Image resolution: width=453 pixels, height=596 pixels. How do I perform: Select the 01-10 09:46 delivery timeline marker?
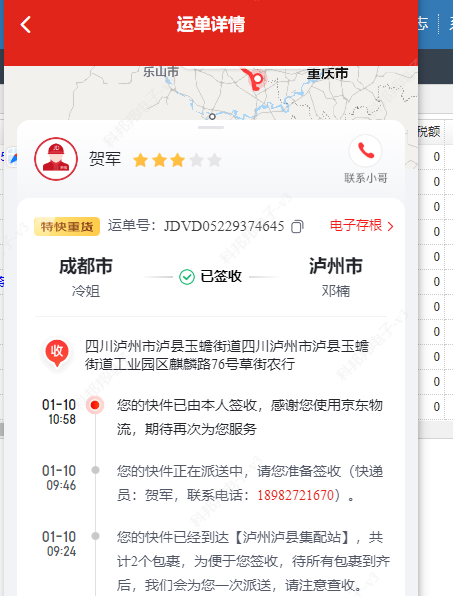(x=95, y=471)
